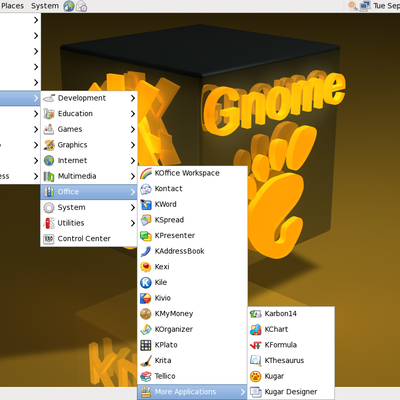Launch KOffice Workspace from its label

(x=187, y=173)
